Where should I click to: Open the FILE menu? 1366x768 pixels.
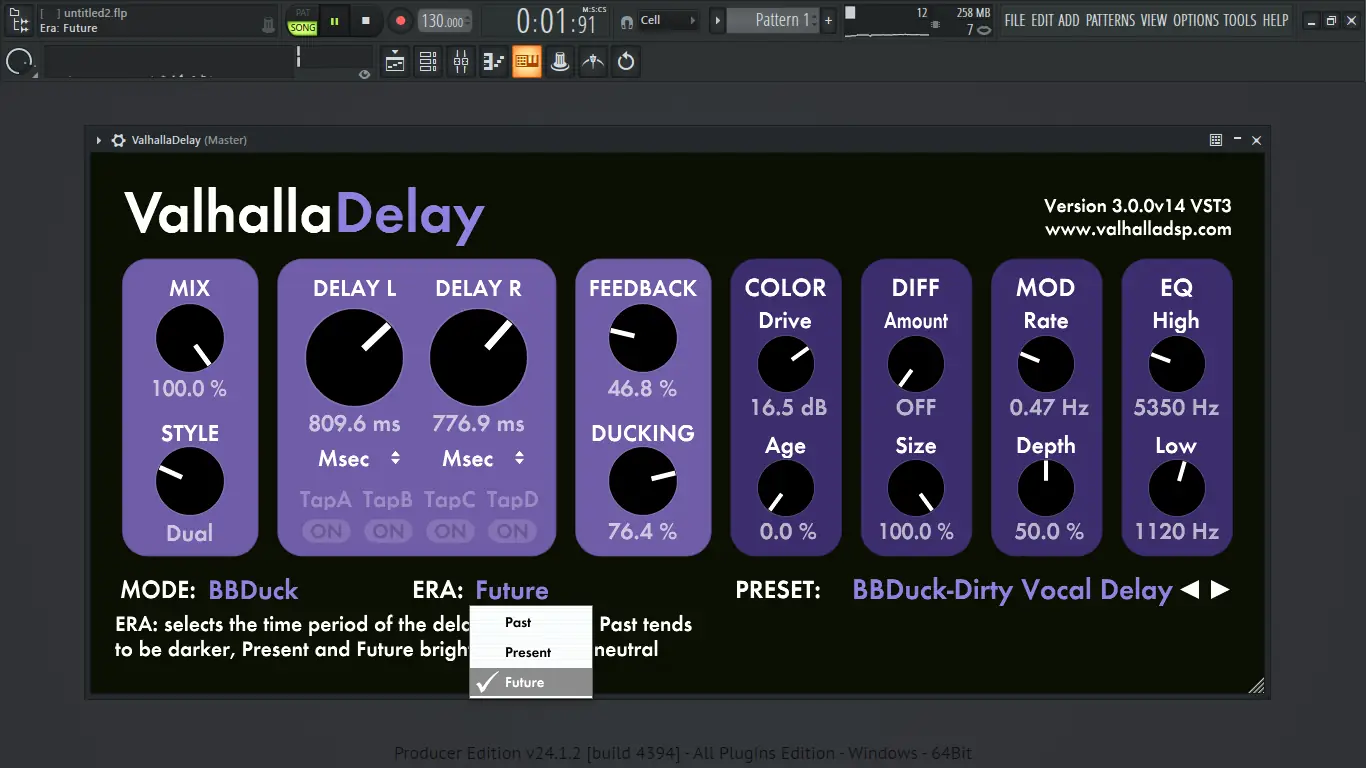tap(1015, 20)
